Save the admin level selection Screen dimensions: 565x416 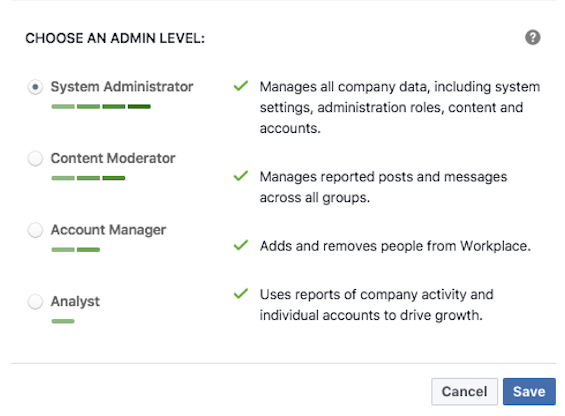[x=529, y=391]
